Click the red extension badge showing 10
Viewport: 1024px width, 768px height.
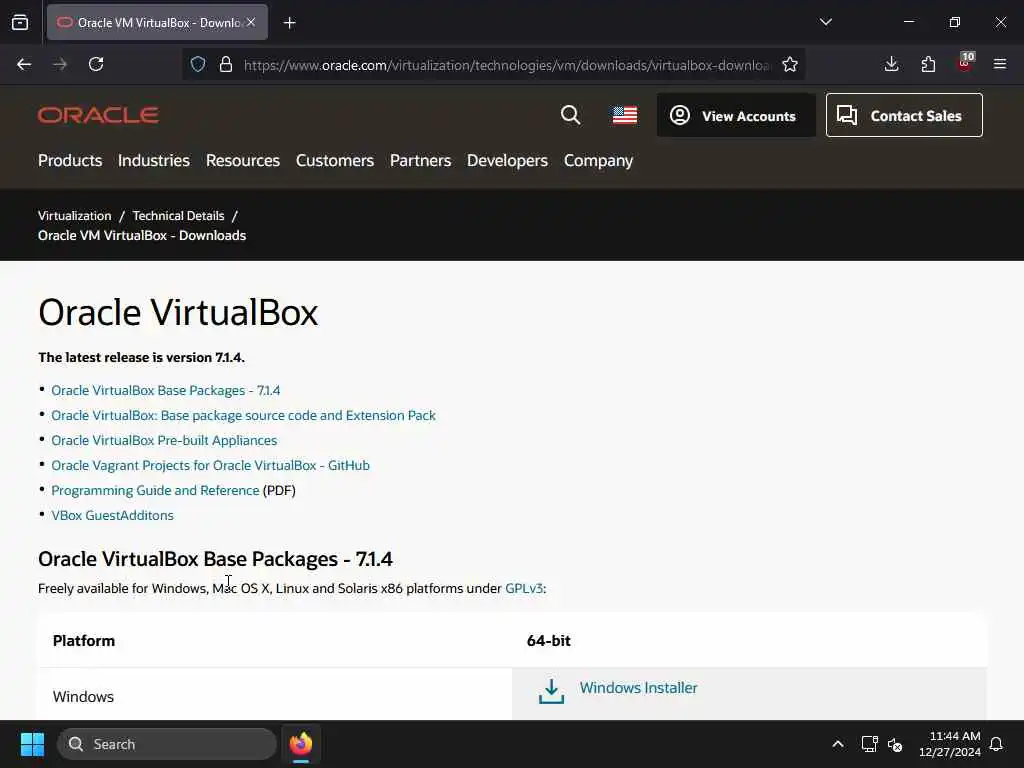click(x=965, y=62)
